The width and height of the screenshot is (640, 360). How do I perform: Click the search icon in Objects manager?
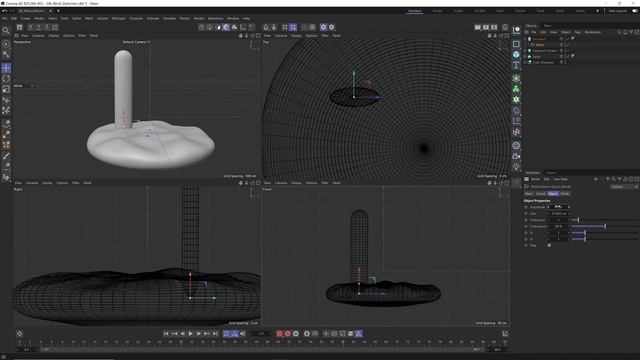tap(619, 32)
